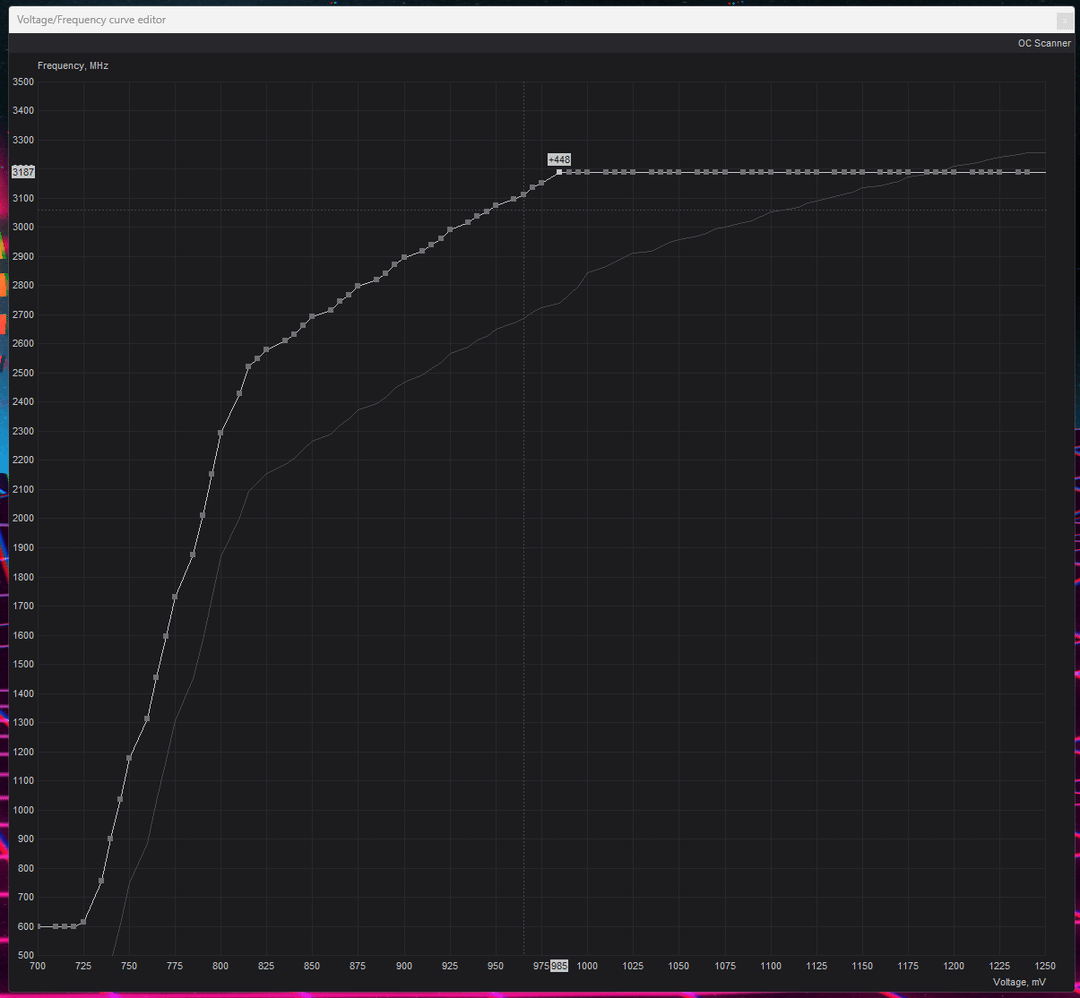Click the 1000 frequency axis label

(x=23, y=810)
